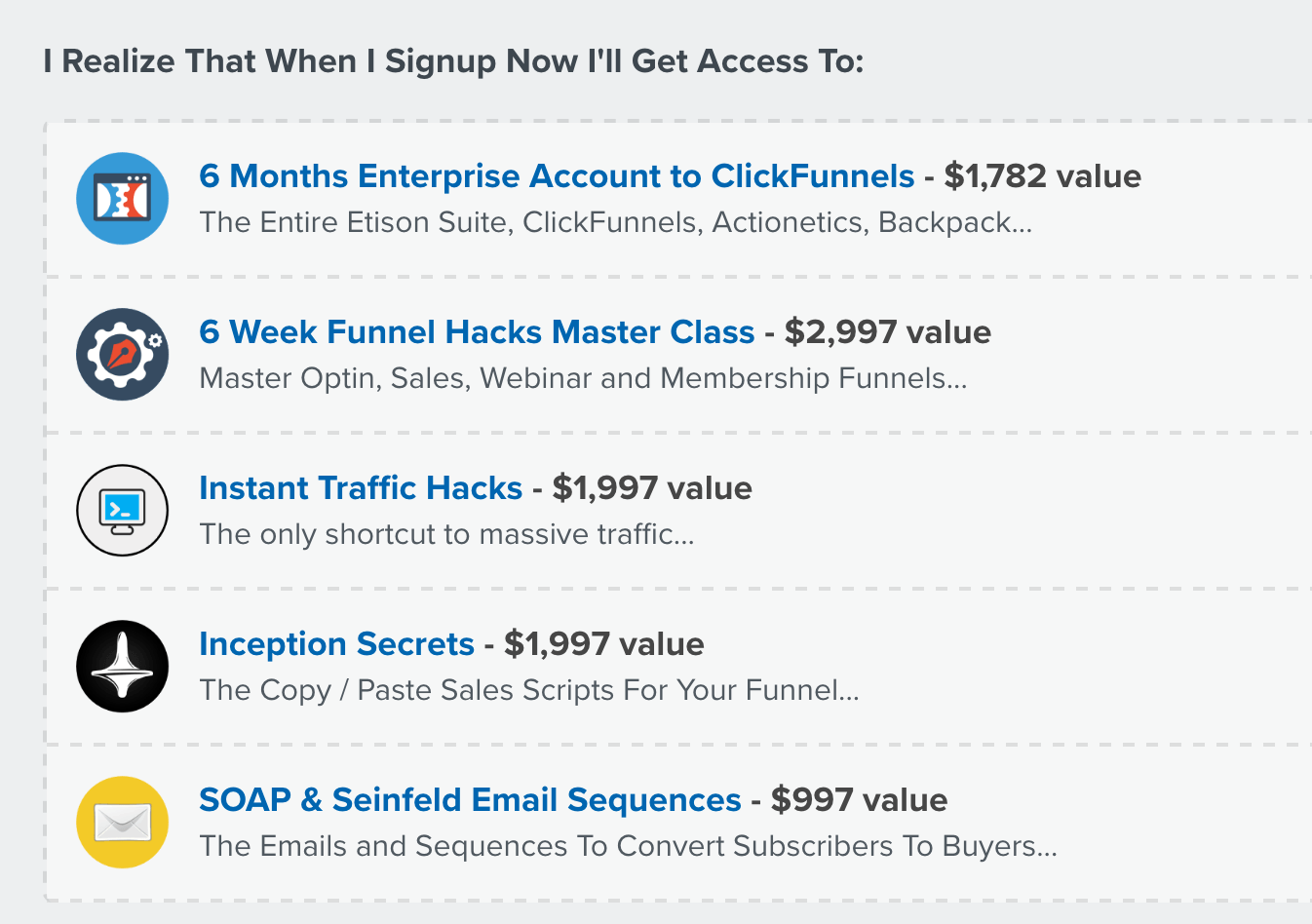
Task: Click the yellow envelope icon for email sequences
Action: [x=122, y=822]
